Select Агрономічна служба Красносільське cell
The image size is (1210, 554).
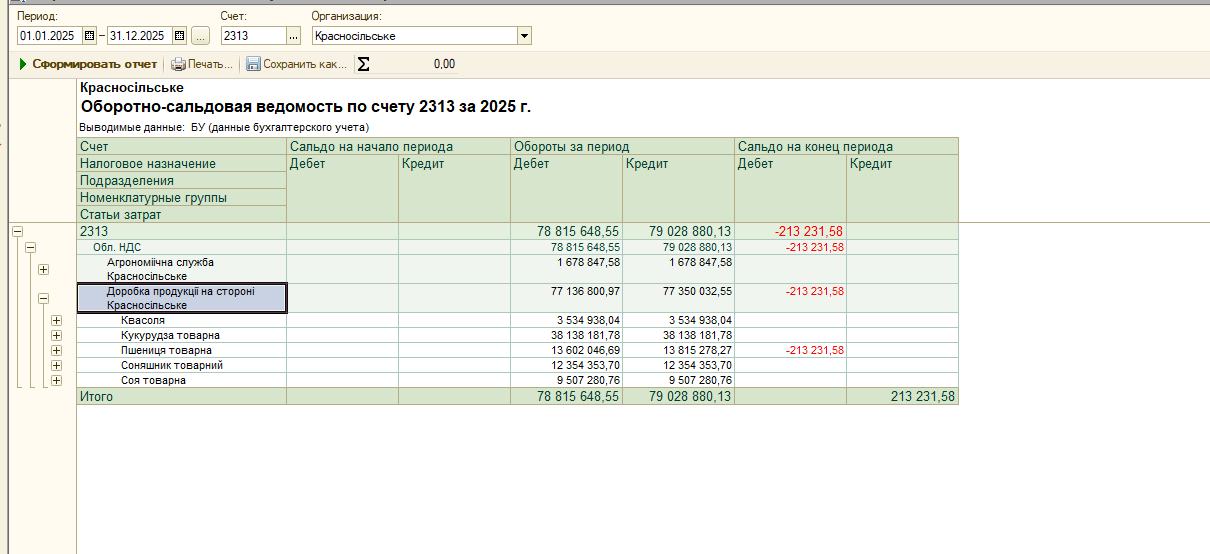[182, 269]
